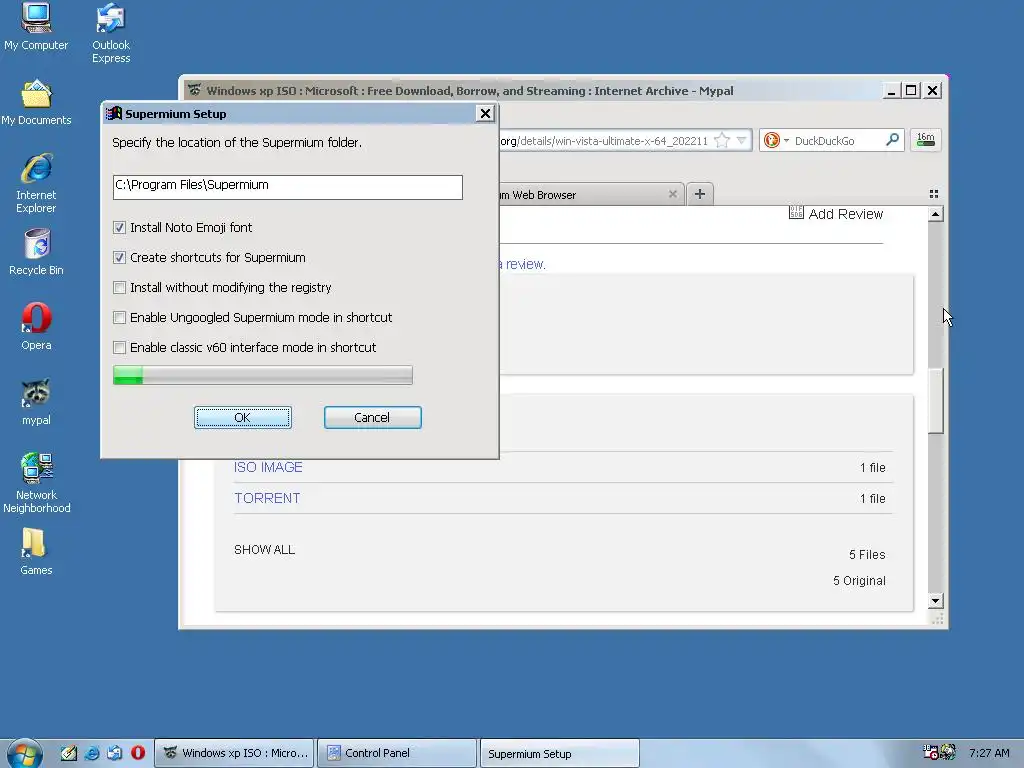
Task: Click the Internet Explorer quick launch icon
Action: pos(92,753)
